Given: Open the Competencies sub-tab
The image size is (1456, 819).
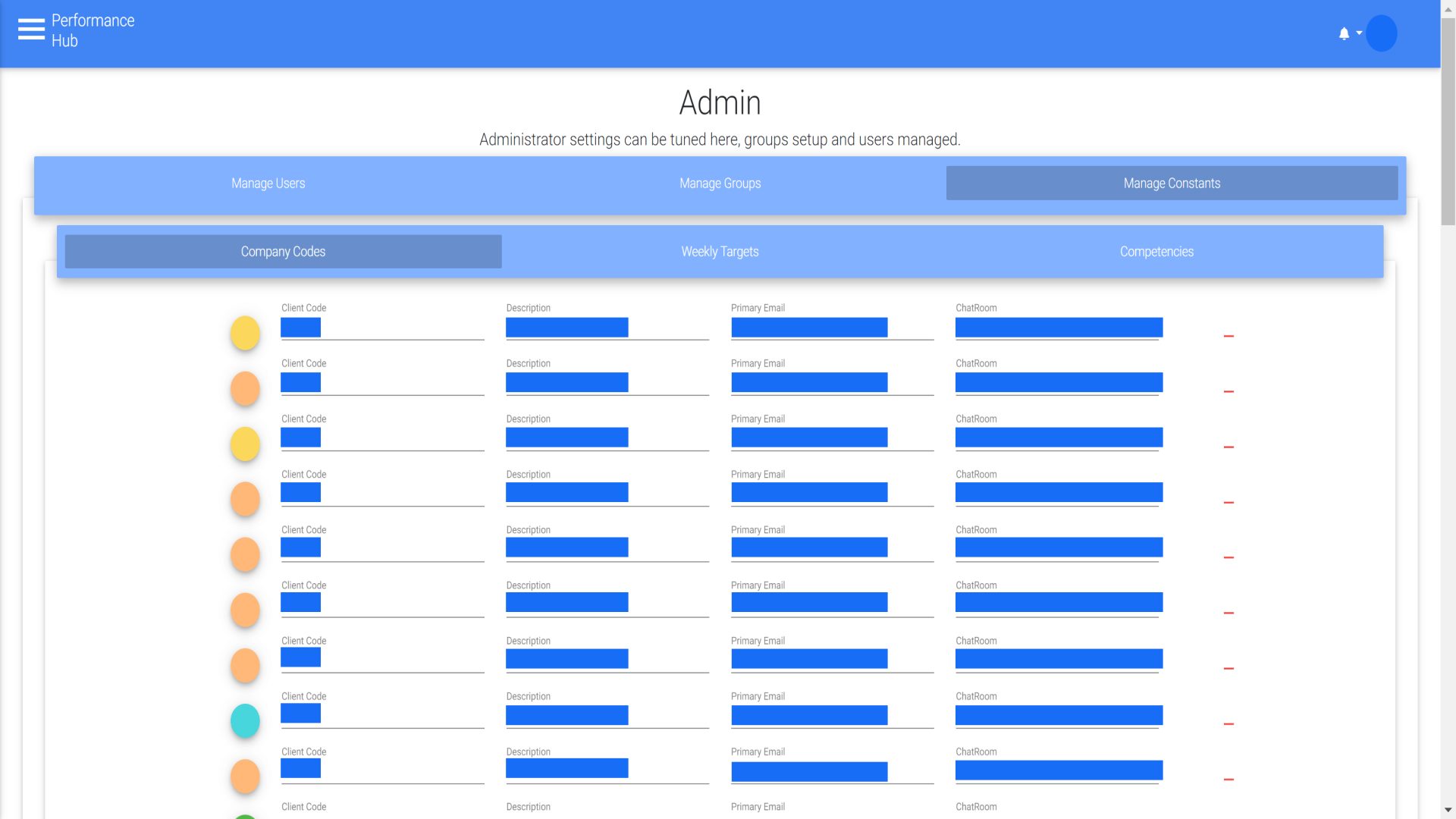Looking at the screenshot, I should [1156, 252].
